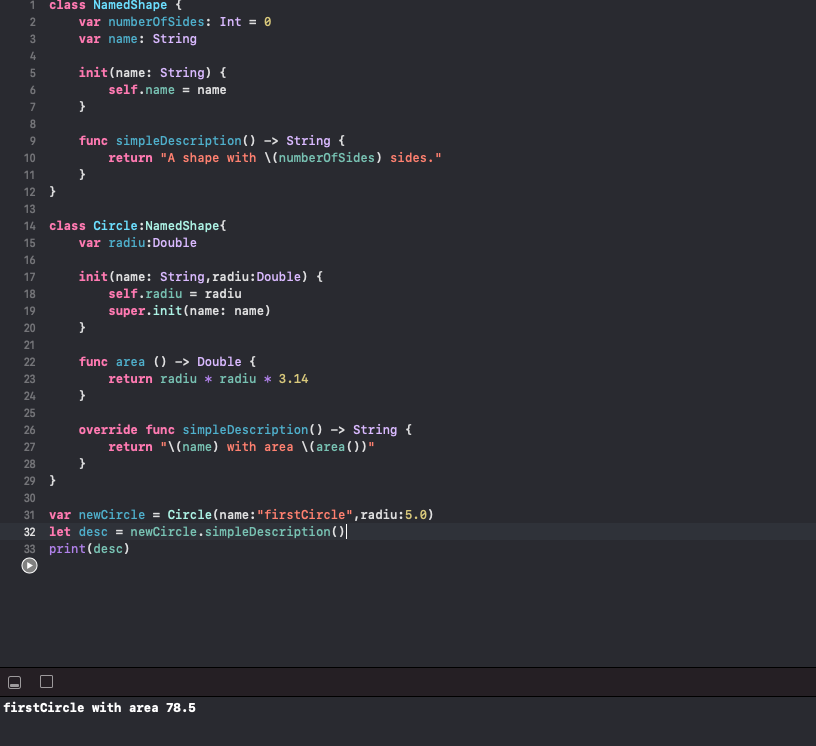Click 'self.name = name' statement
The image size is (816, 746).
pyautogui.click(x=168, y=90)
